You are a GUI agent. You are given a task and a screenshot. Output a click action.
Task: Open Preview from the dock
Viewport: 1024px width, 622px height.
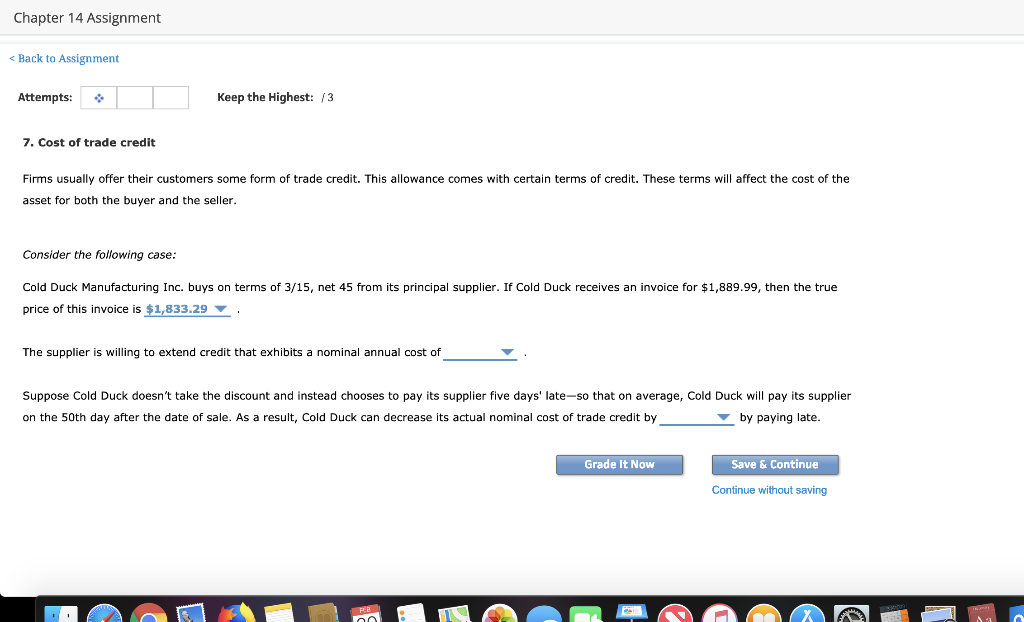click(x=939, y=614)
